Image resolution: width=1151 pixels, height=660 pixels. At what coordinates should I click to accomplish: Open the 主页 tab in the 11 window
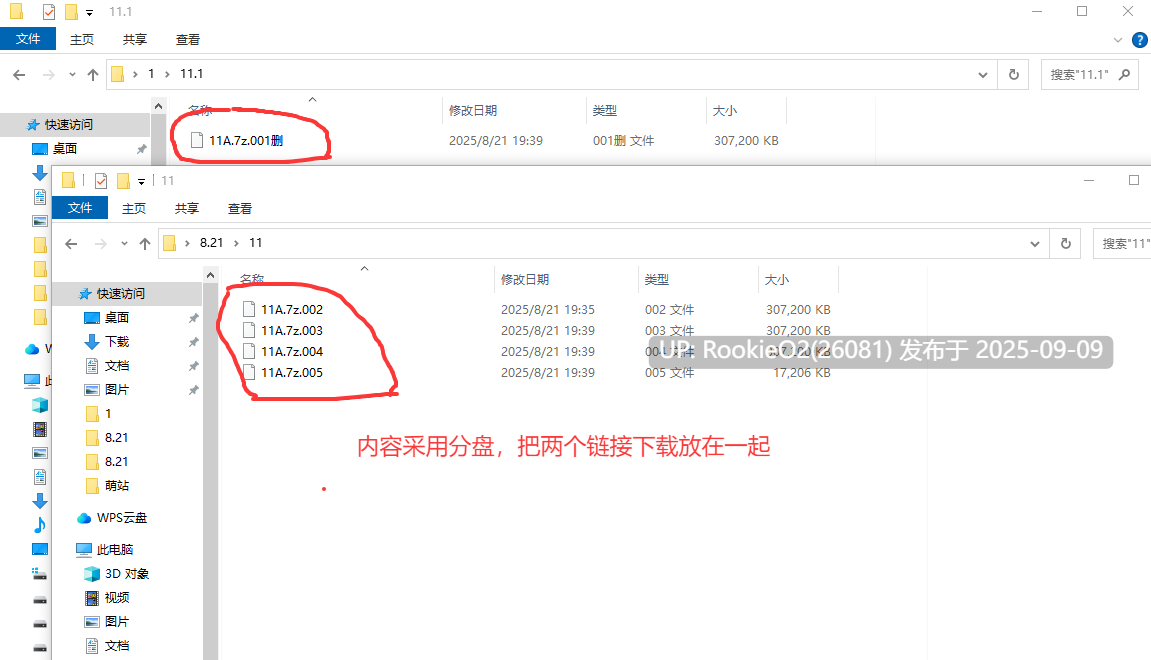[x=134, y=208]
